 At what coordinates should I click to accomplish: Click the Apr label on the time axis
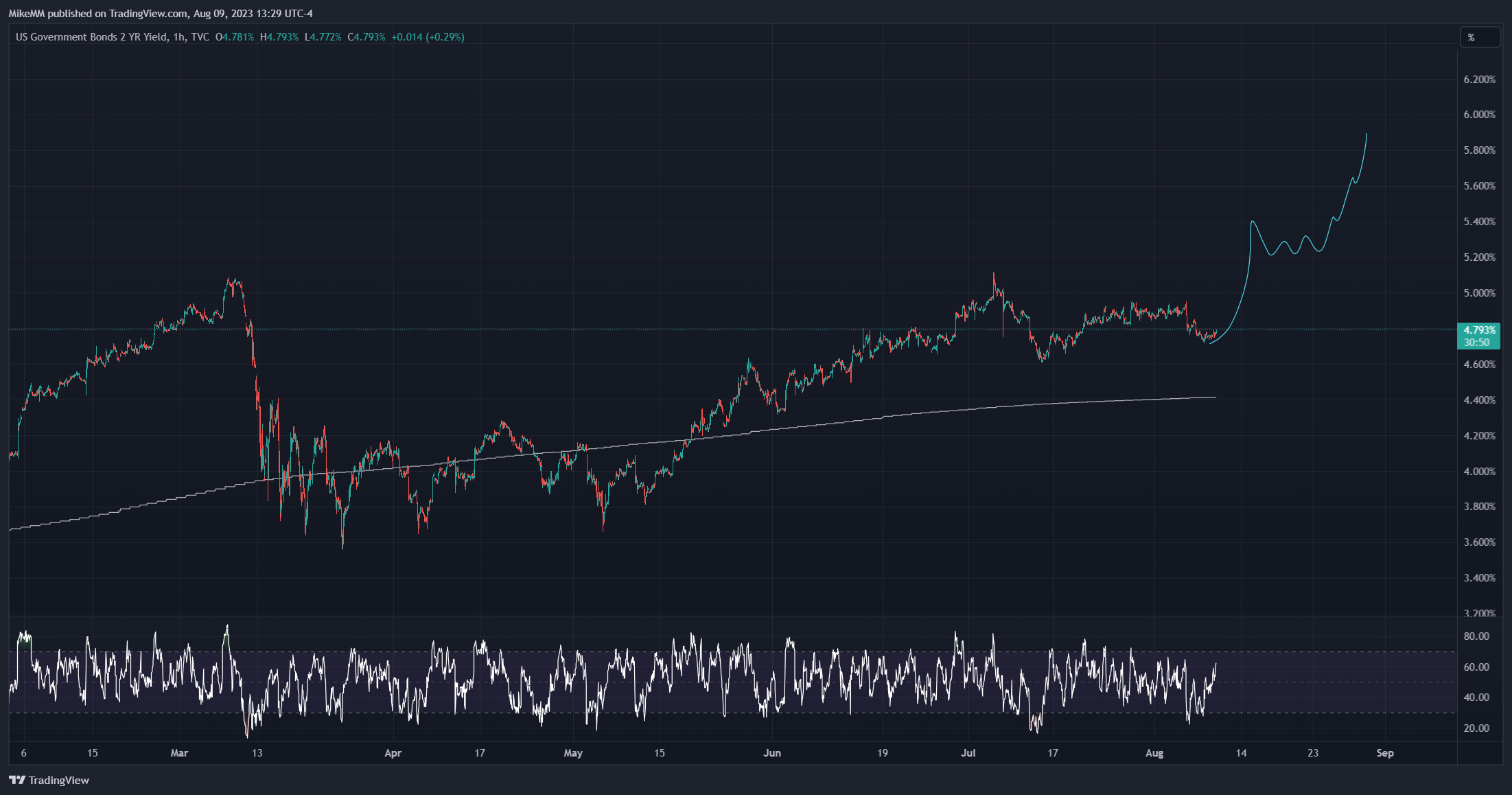coord(393,753)
